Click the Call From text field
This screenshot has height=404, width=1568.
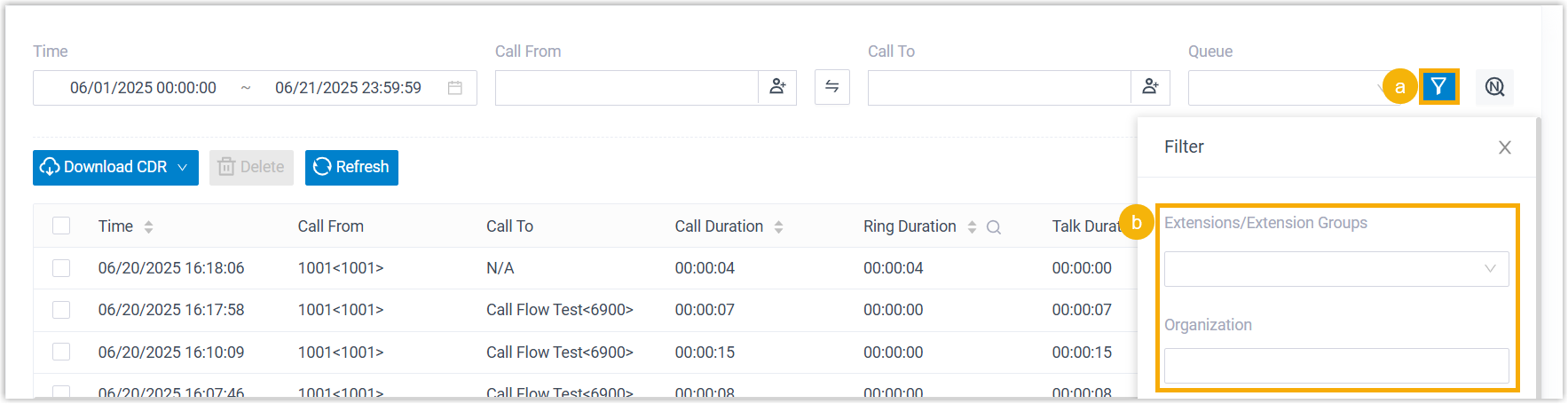(626, 88)
